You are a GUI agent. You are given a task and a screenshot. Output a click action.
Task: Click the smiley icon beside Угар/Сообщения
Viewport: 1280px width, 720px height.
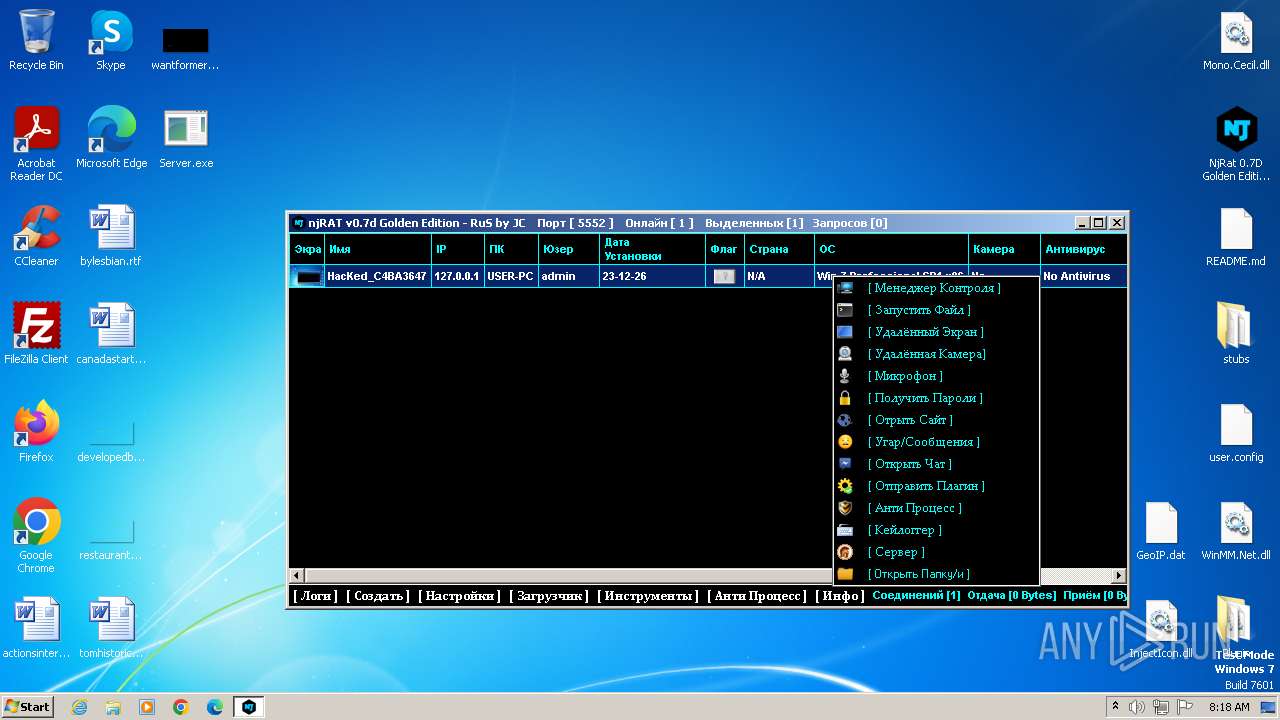(845, 442)
